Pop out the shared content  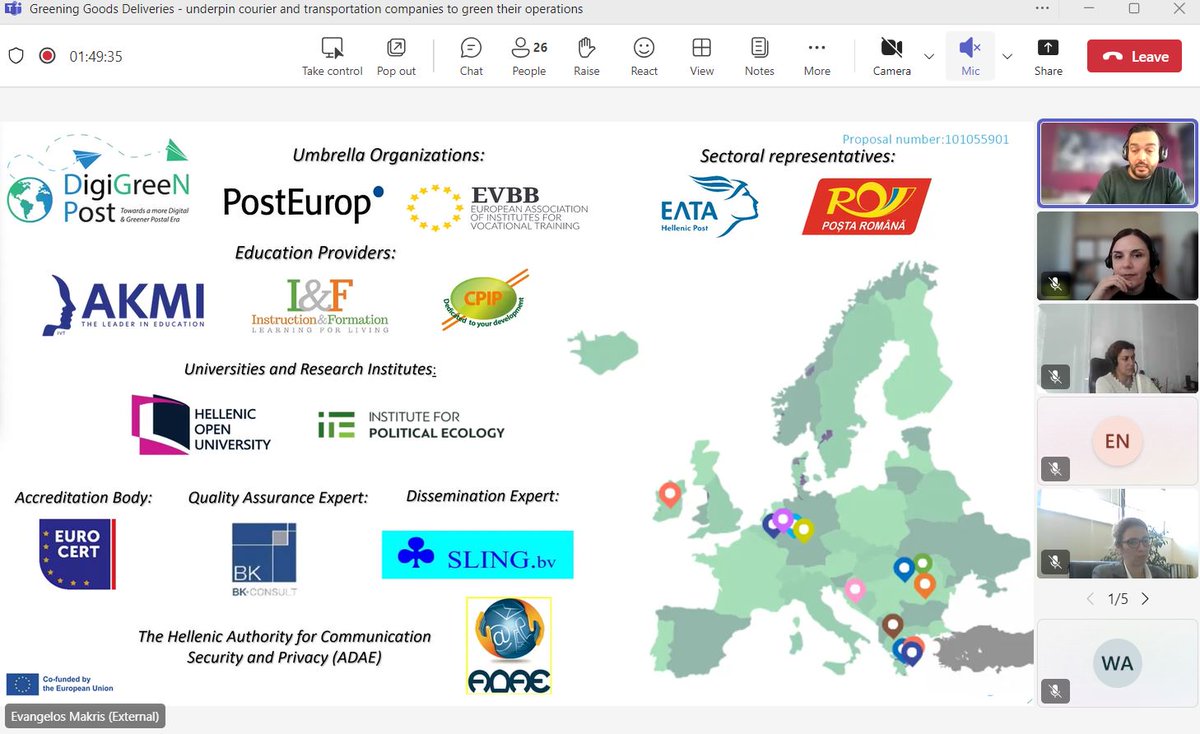pyautogui.click(x=396, y=56)
